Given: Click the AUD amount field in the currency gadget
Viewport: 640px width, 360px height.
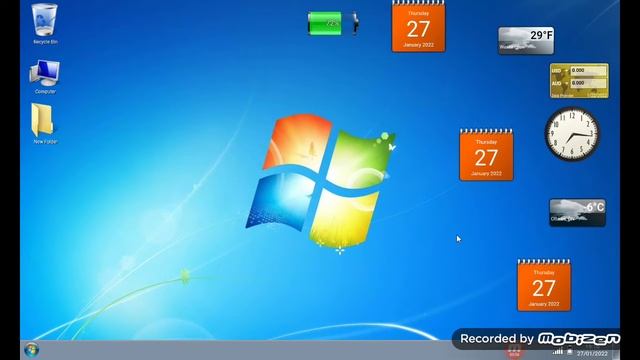Looking at the screenshot, I should (588, 83).
